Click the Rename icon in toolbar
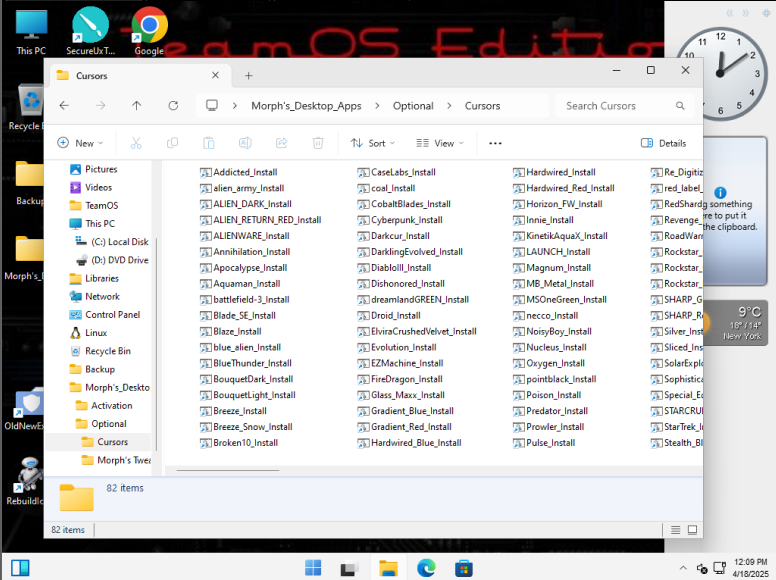The height and width of the screenshot is (580, 776). click(x=245, y=143)
